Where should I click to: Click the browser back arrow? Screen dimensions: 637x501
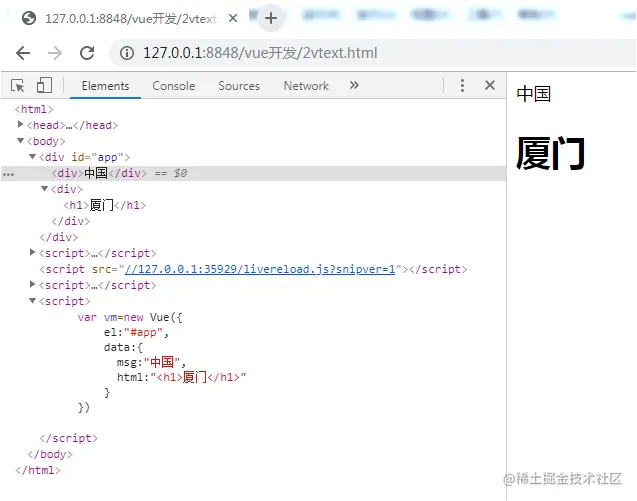[x=23, y=53]
